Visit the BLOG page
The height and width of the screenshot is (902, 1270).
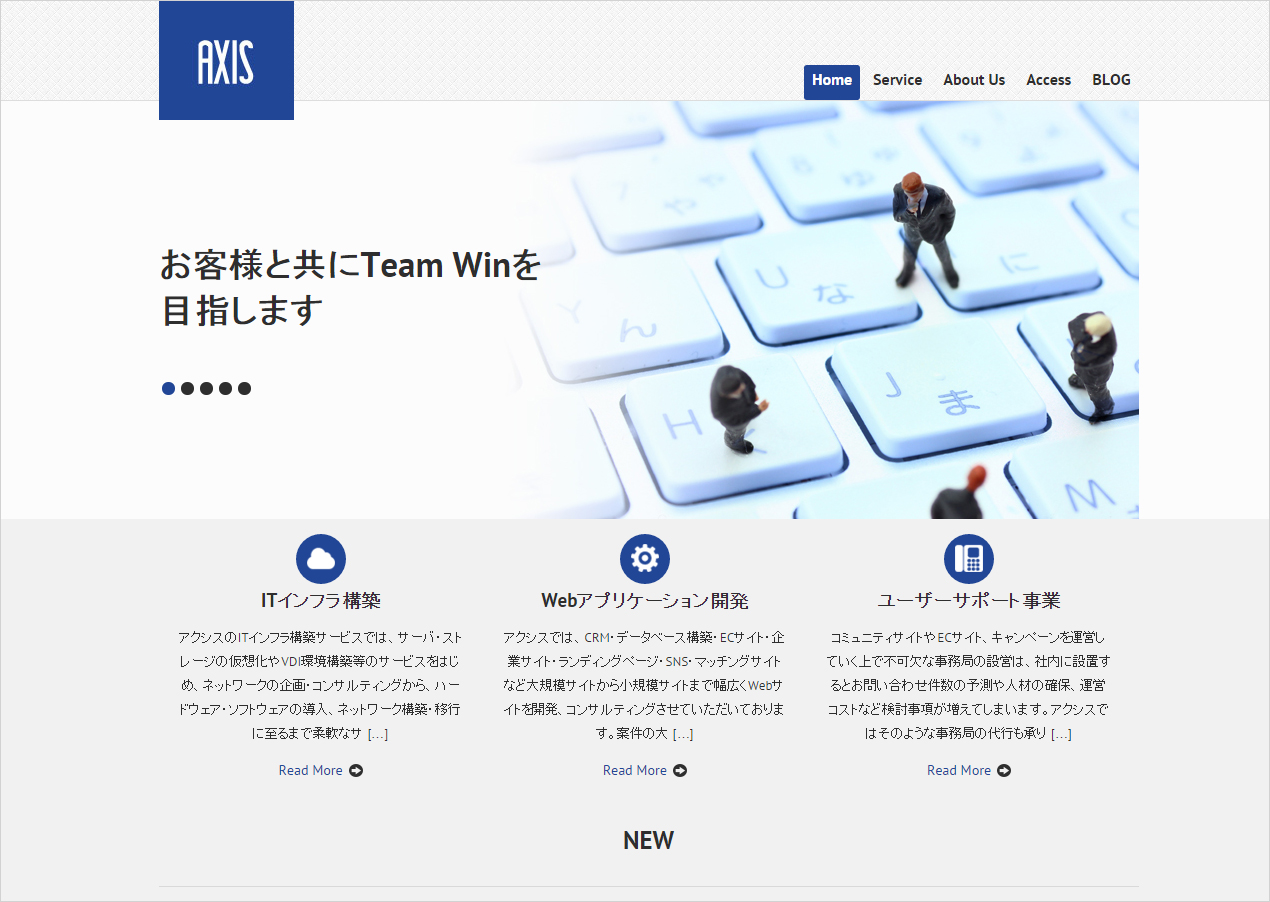point(1111,81)
